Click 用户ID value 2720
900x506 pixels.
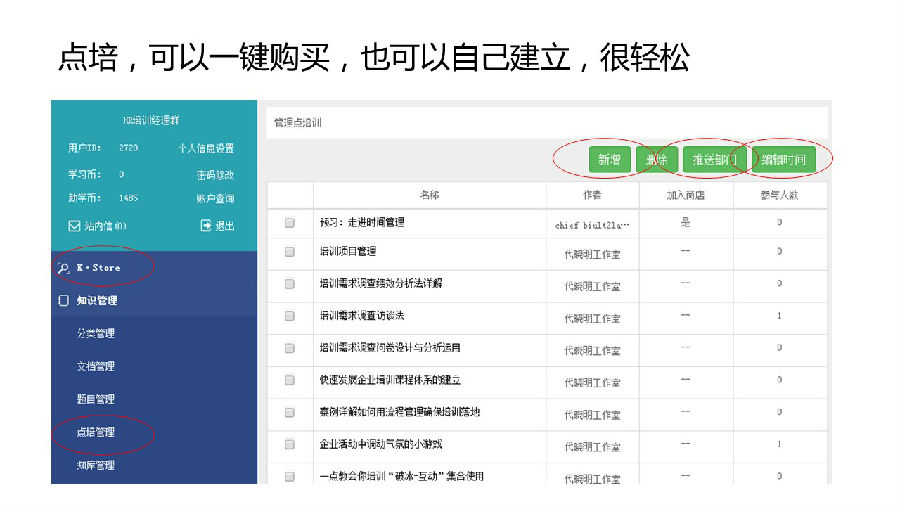[129, 147]
